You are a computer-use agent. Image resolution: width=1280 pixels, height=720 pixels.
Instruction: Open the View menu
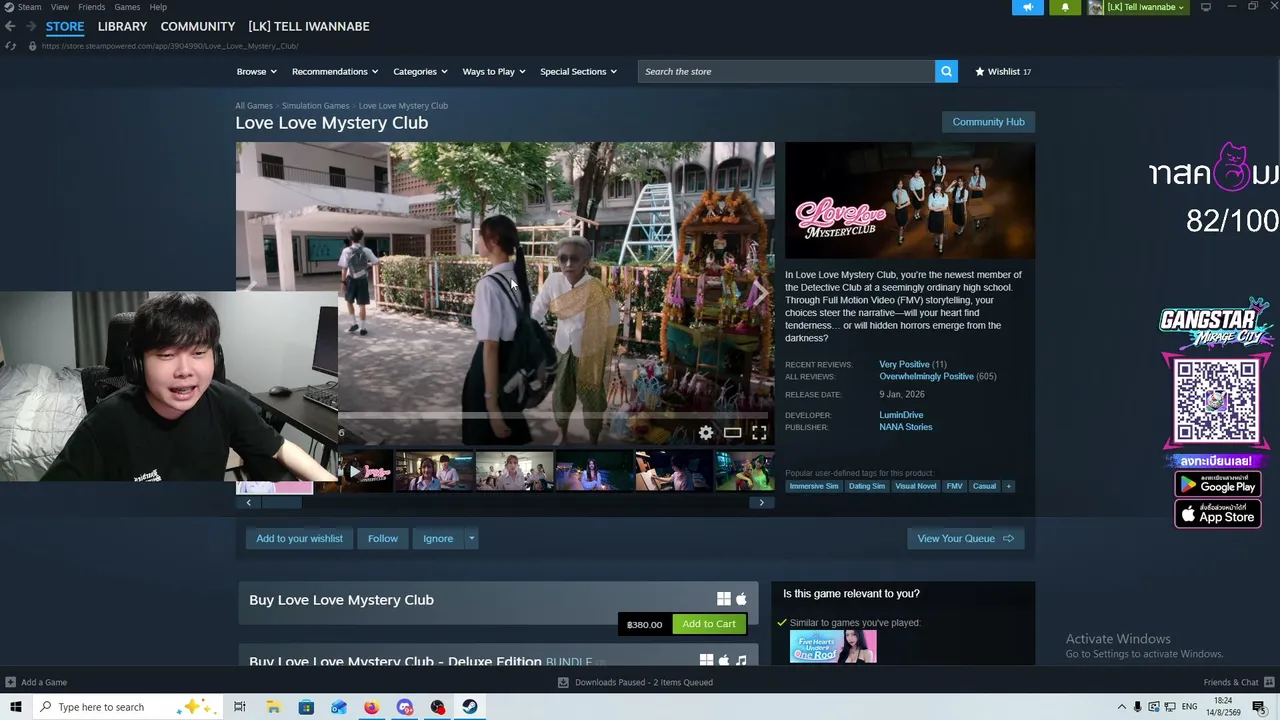click(x=60, y=7)
